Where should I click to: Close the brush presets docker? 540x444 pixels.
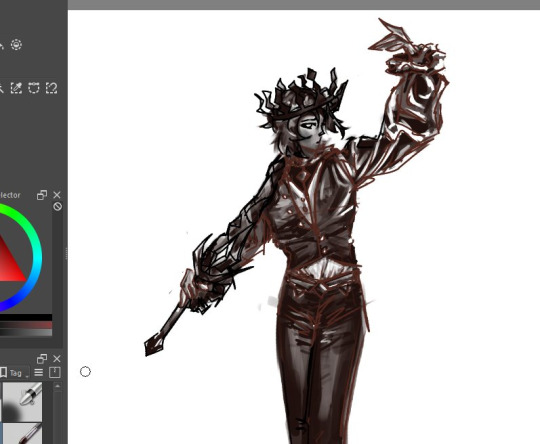[57, 359]
